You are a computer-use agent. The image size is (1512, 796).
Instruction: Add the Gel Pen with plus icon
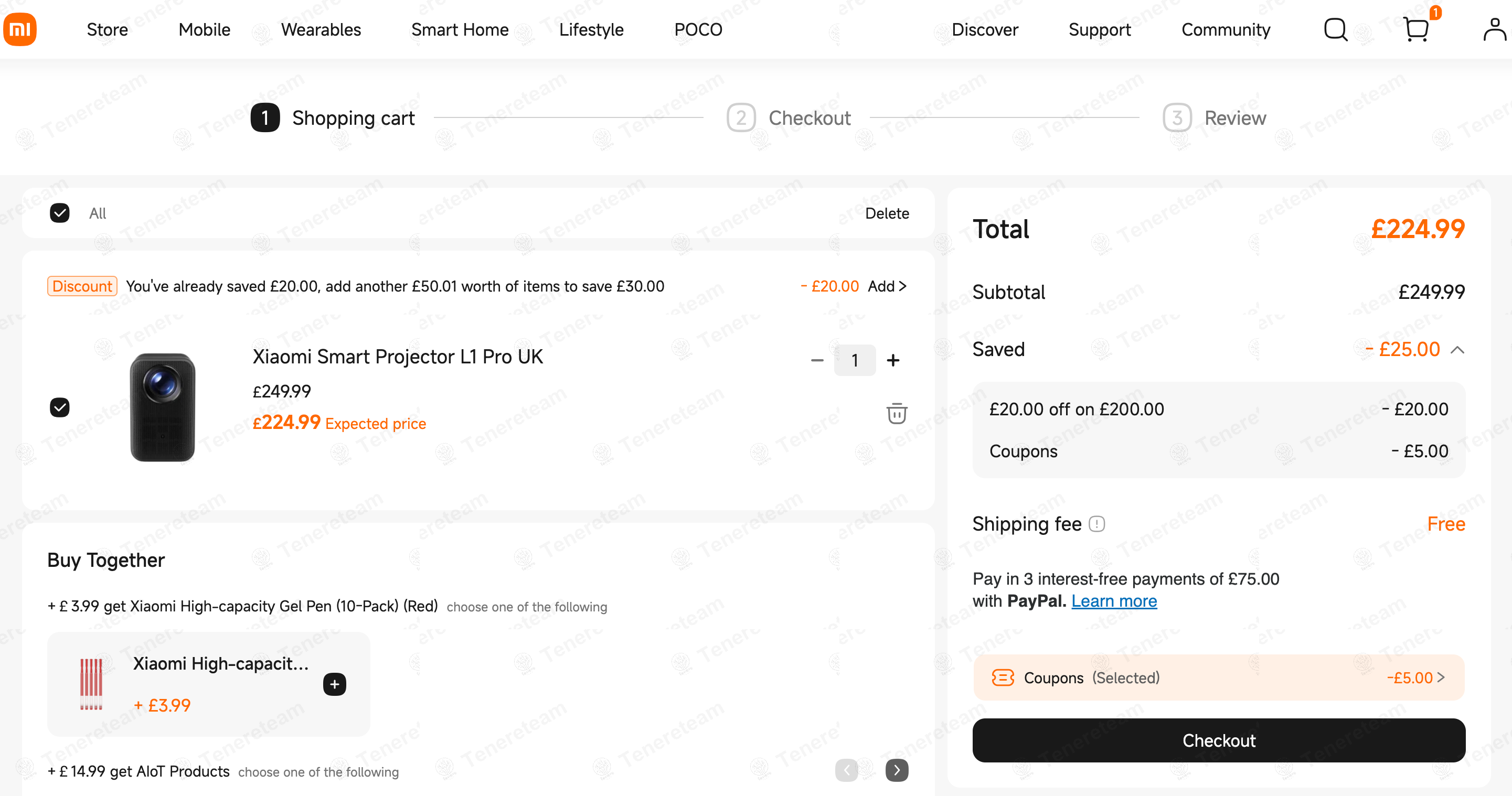[335, 684]
